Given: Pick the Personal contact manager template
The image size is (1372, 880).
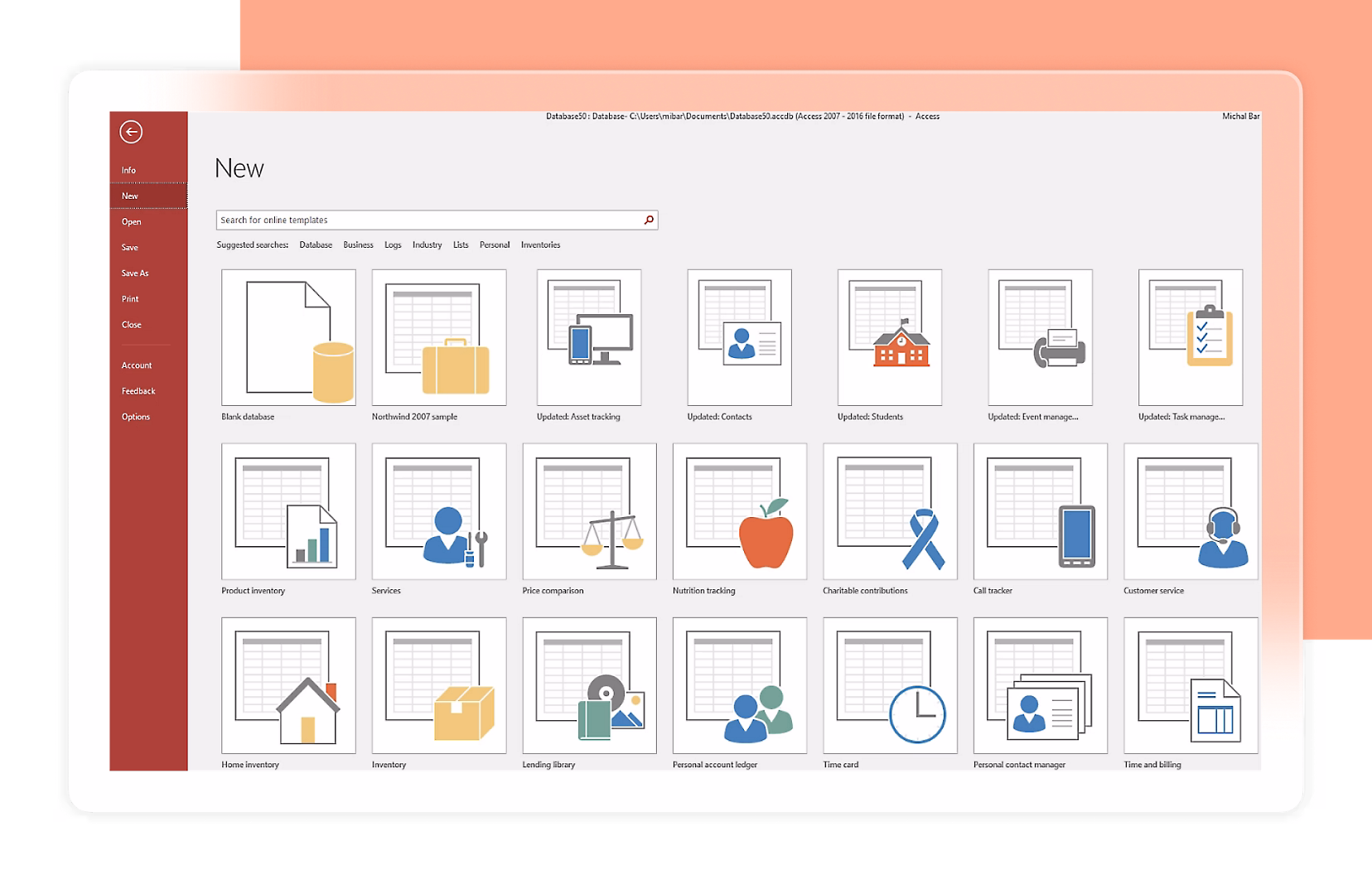Looking at the screenshot, I should 1039,686.
